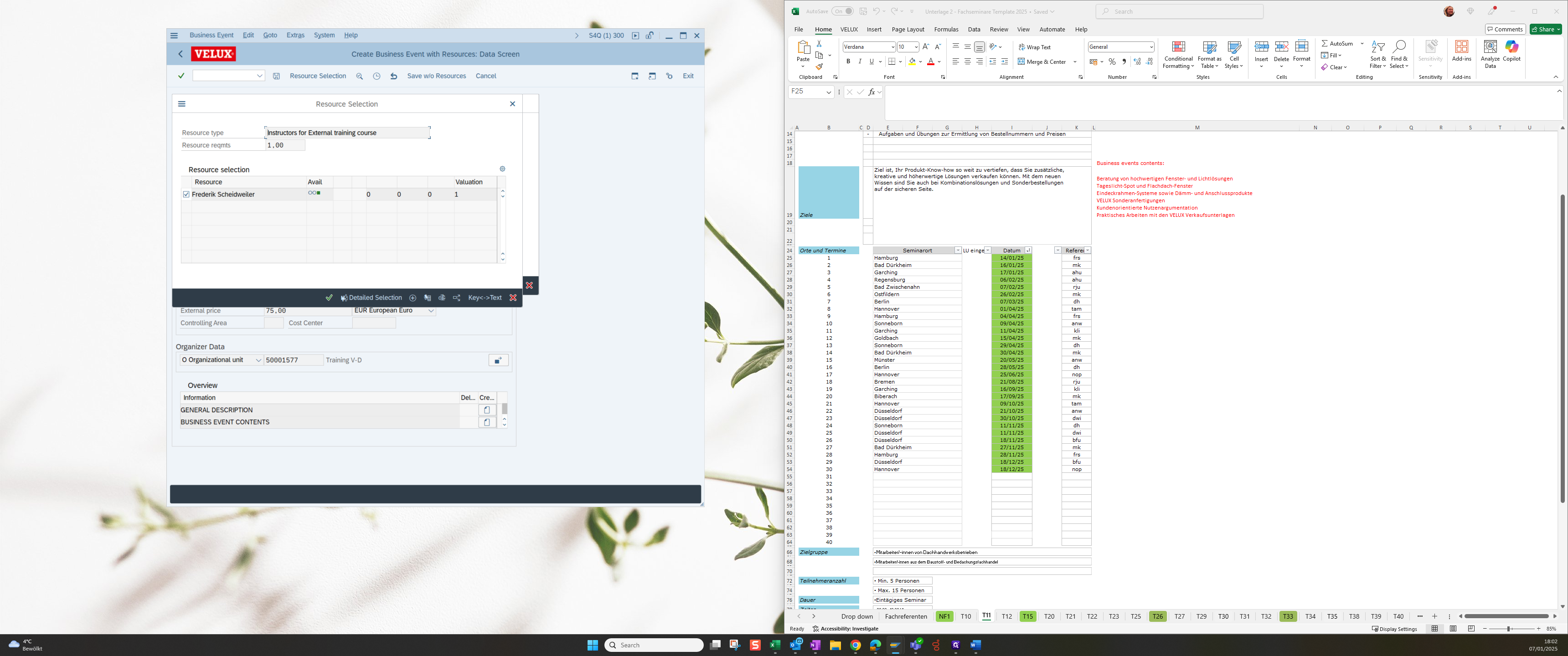Switch to the T15 worksheet tab
The image size is (1568, 656).
click(1027, 616)
